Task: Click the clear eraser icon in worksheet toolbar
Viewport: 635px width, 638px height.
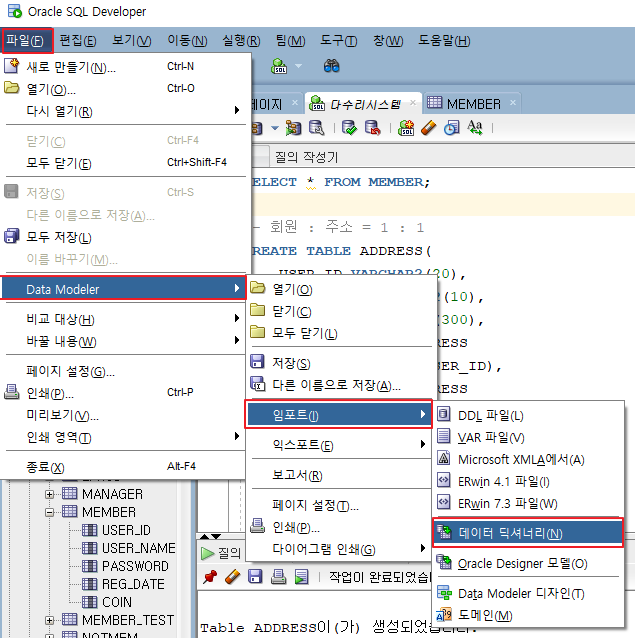Action: coord(428,128)
